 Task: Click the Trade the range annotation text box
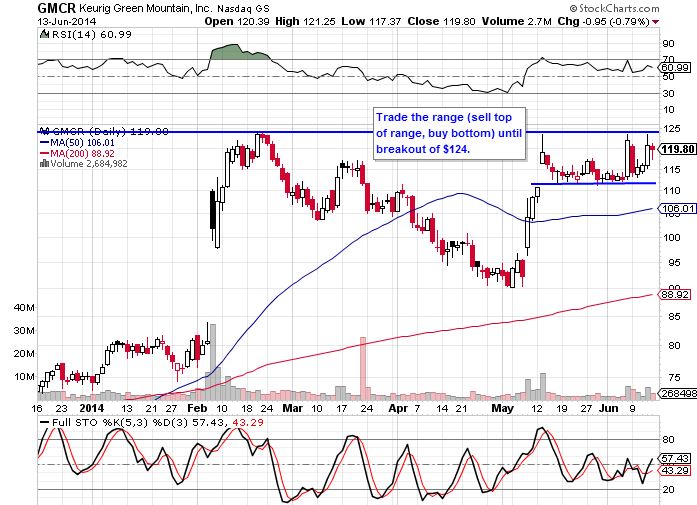[x=449, y=133]
